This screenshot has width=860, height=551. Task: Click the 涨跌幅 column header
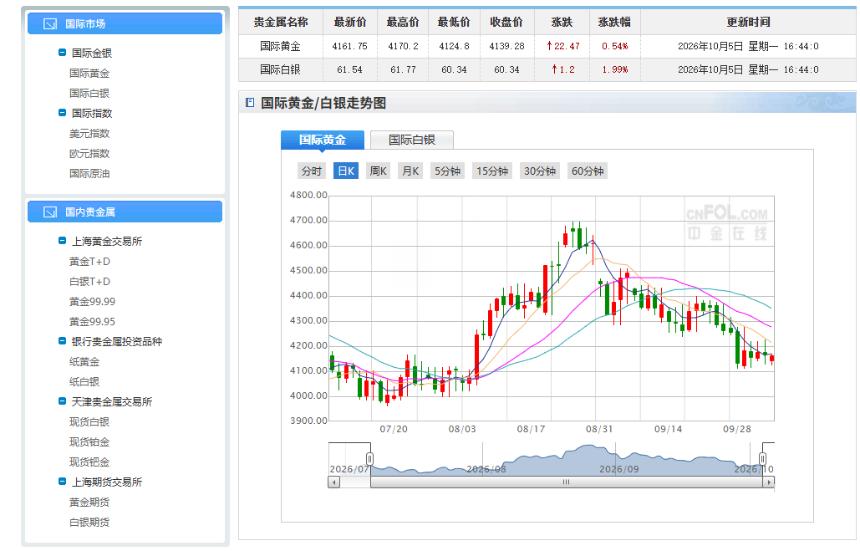(x=614, y=22)
